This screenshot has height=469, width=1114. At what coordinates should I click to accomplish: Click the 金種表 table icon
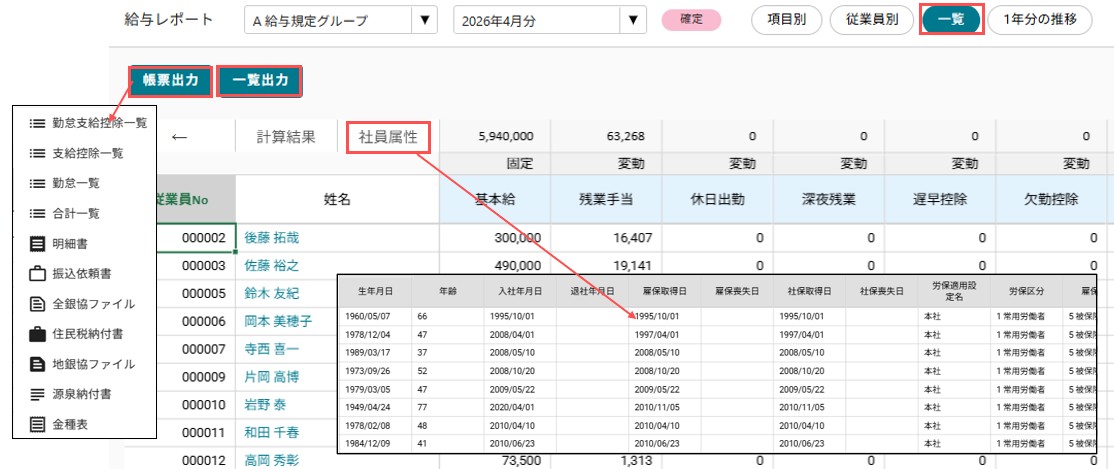[x=37, y=425]
